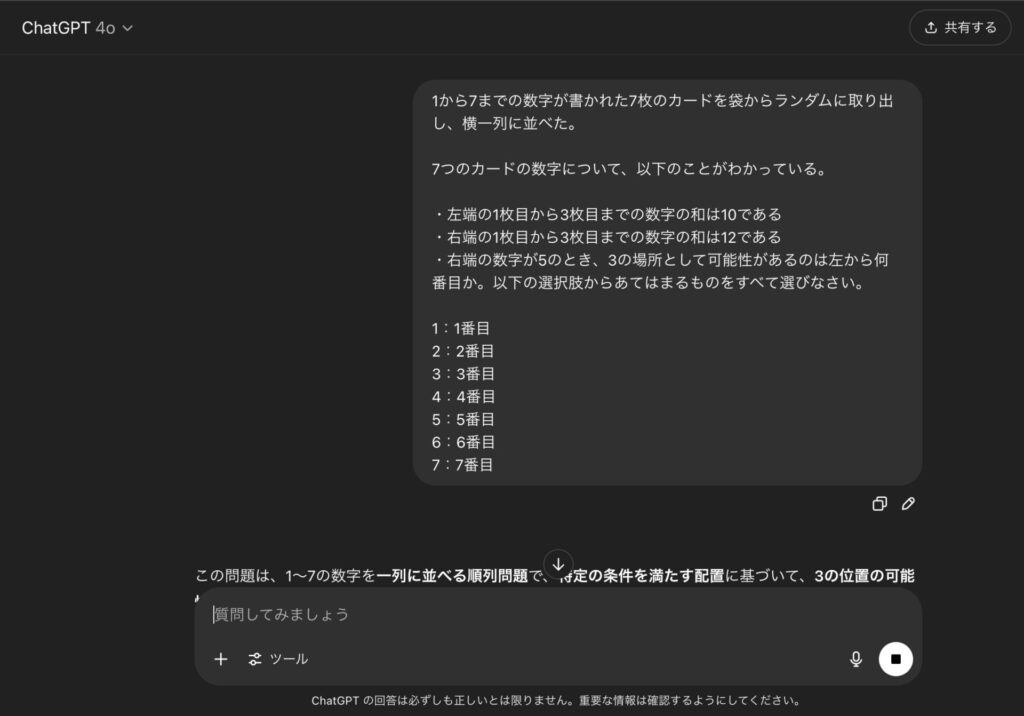Click the line about 左端の1枚目から3枚目
The height and width of the screenshot is (716, 1024).
[607, 214]
